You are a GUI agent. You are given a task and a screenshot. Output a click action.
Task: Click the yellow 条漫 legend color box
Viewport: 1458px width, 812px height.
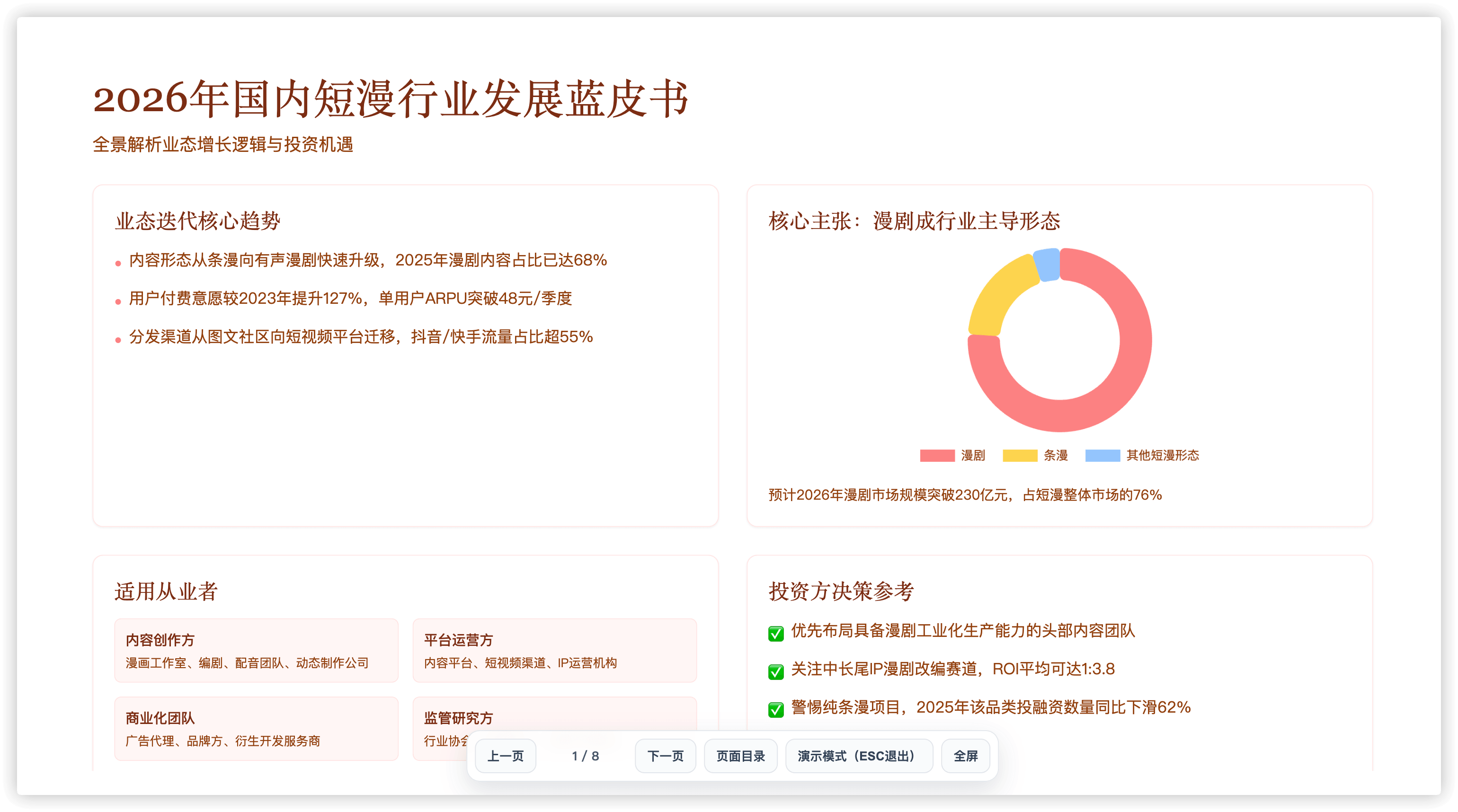(1019, 456)
